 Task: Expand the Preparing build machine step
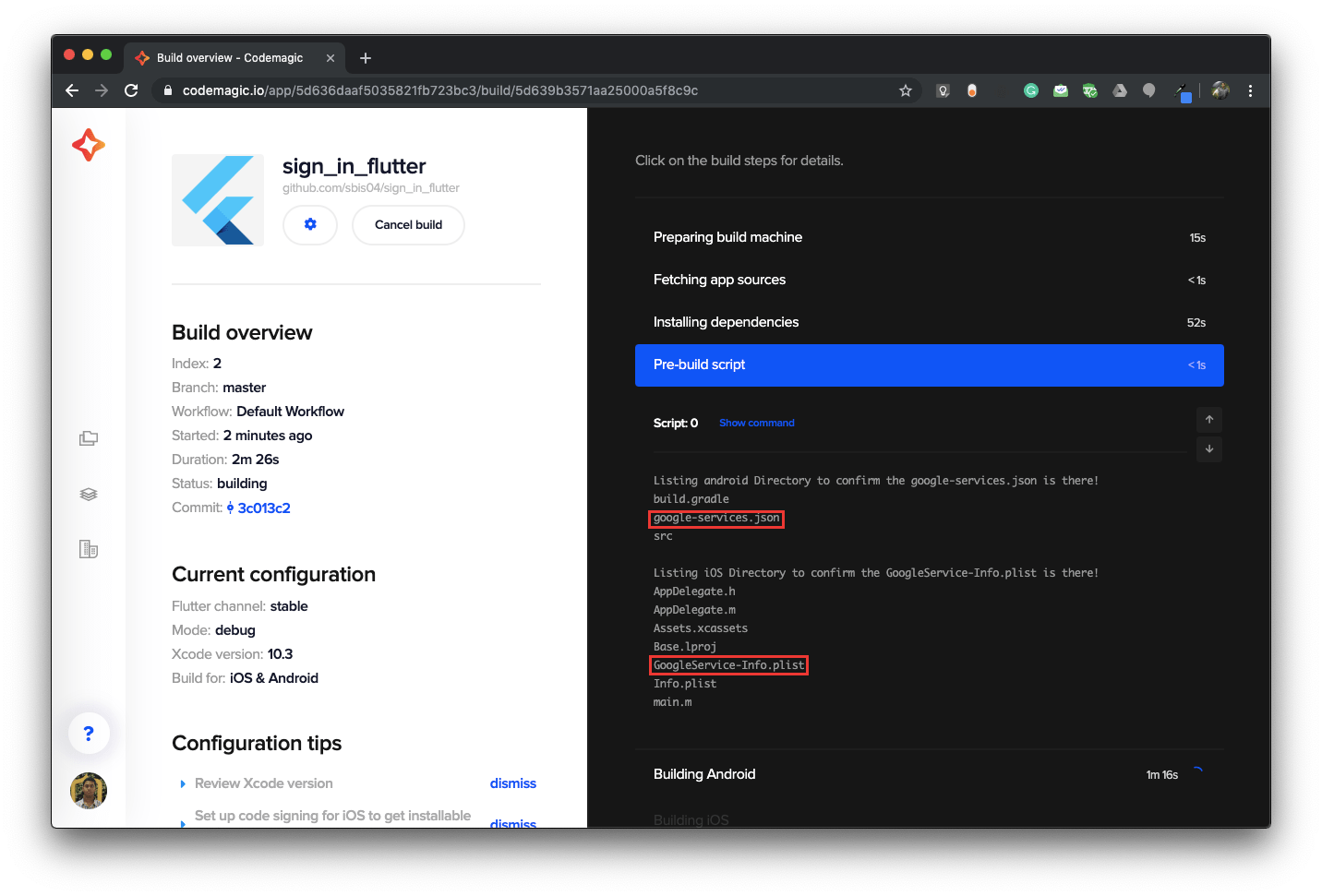pyautogui.click(x=929, y=237)
